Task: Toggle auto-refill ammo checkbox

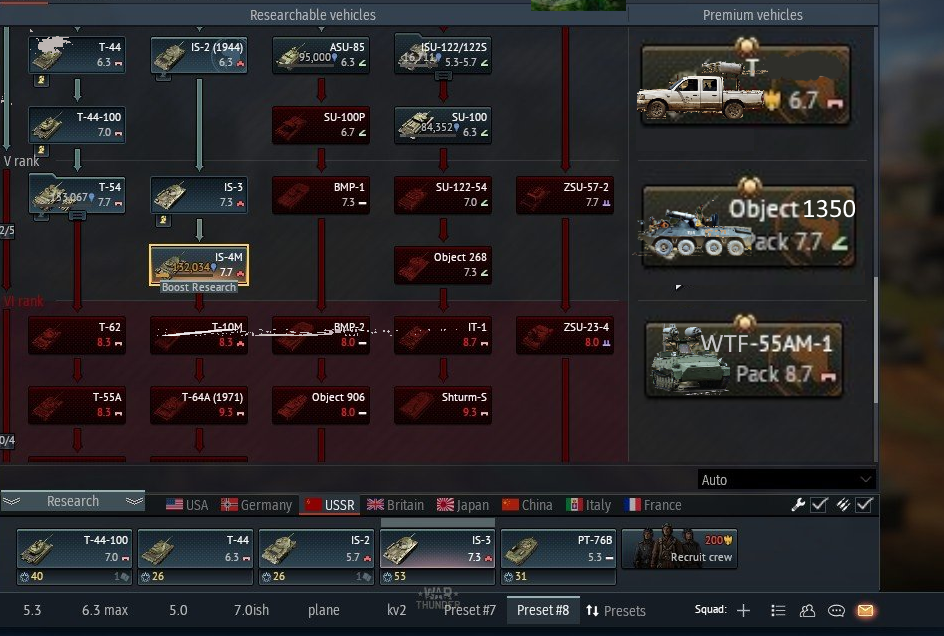Action: pyautogui.click(x=864, y=505)
